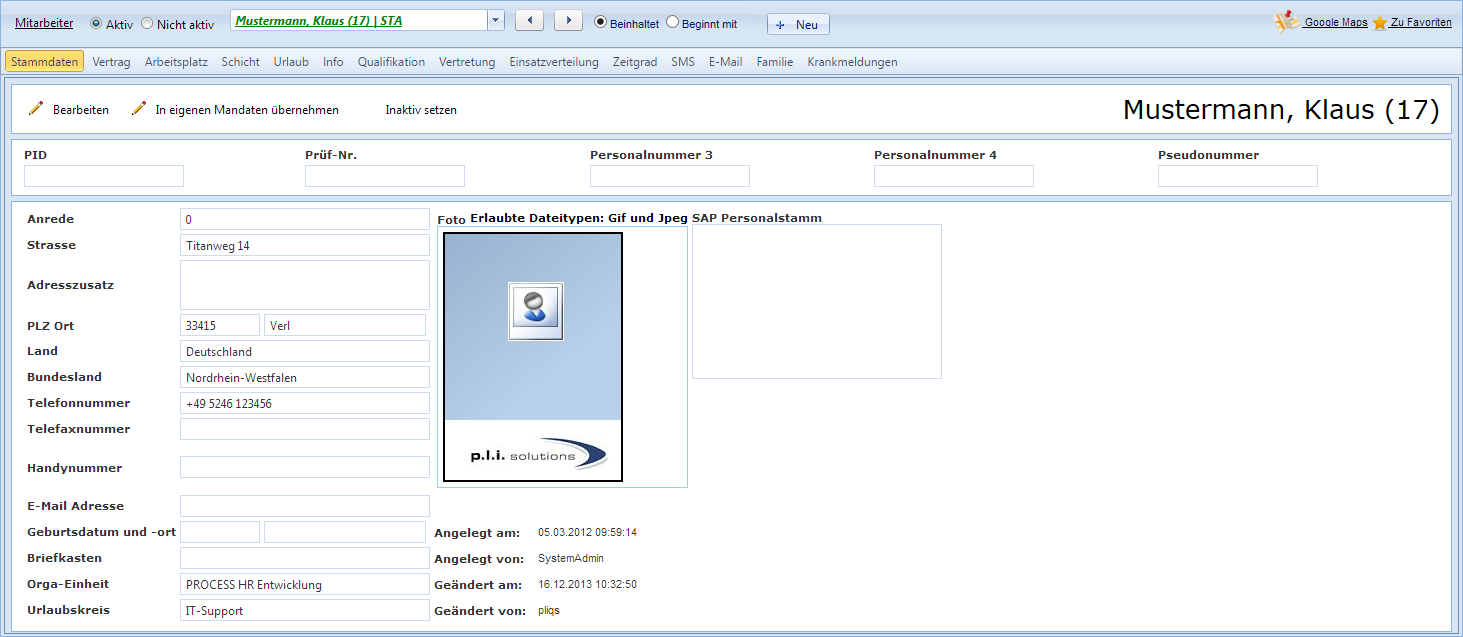Click the Neu button
Image resolution: width=1463 pixels, height=637 pixels.
click(x=798, y=24)
